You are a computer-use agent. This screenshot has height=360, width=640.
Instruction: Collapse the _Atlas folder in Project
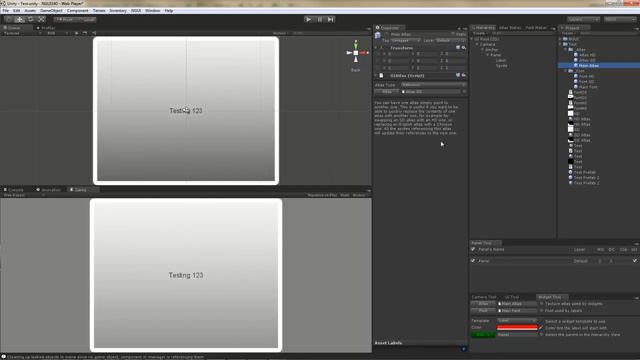point(566,49)
